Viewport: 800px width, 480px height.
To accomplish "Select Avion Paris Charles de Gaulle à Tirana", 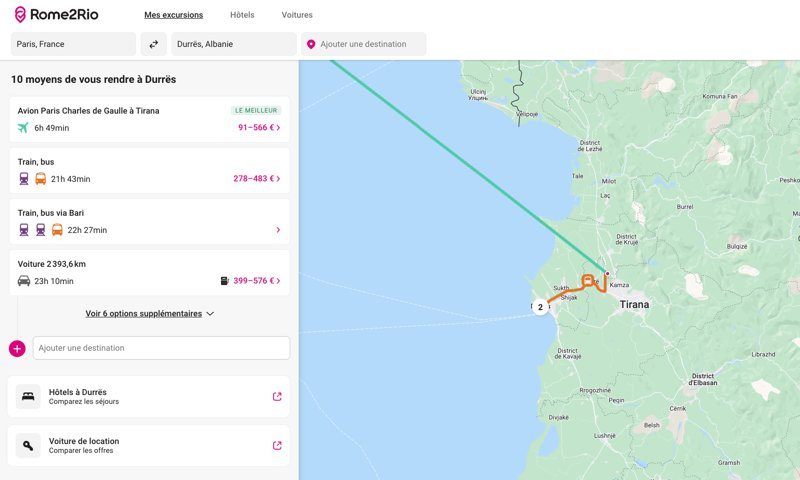I will (x=88, y=111).
